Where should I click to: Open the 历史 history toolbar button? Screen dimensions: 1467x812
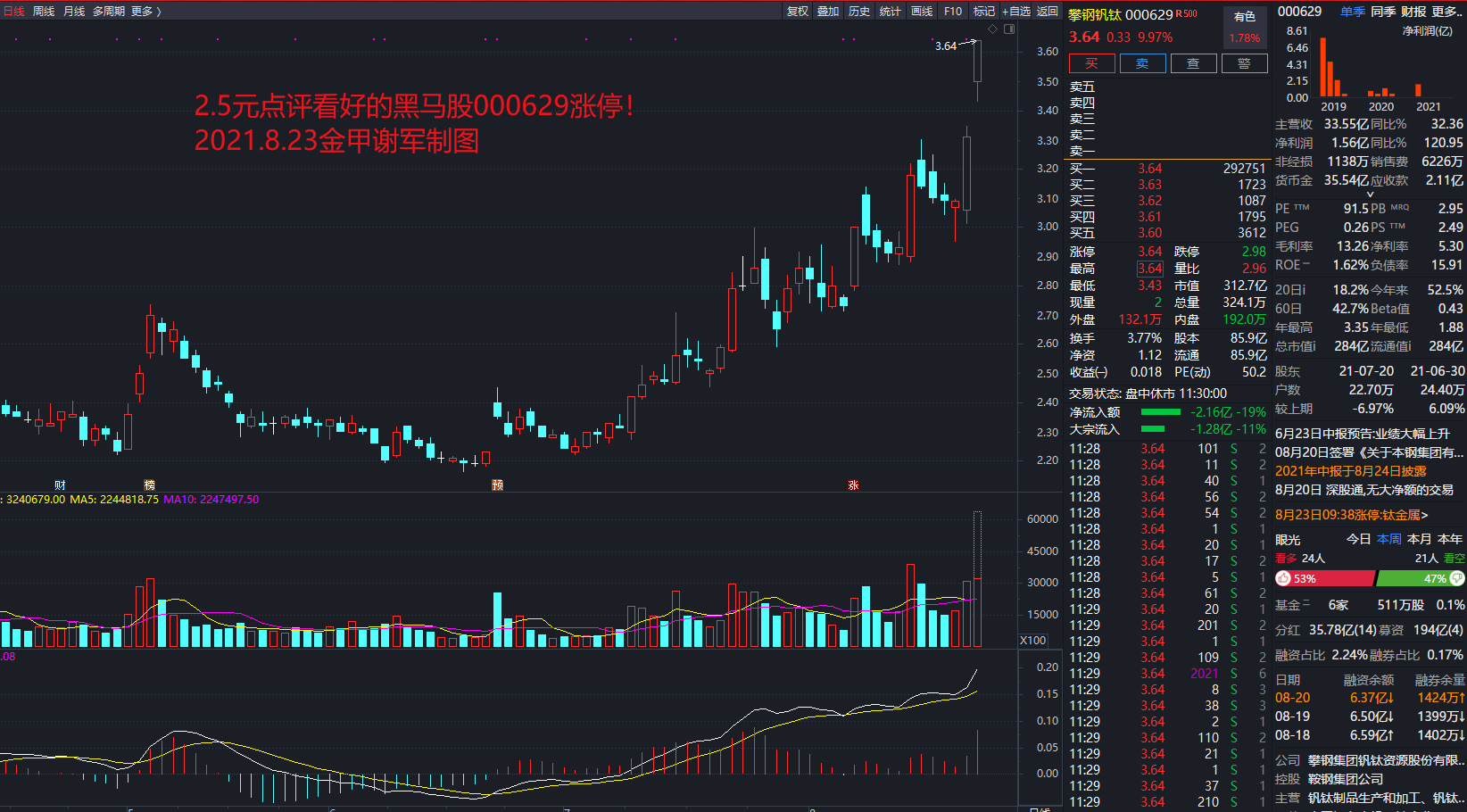click(x=859, y=12)
